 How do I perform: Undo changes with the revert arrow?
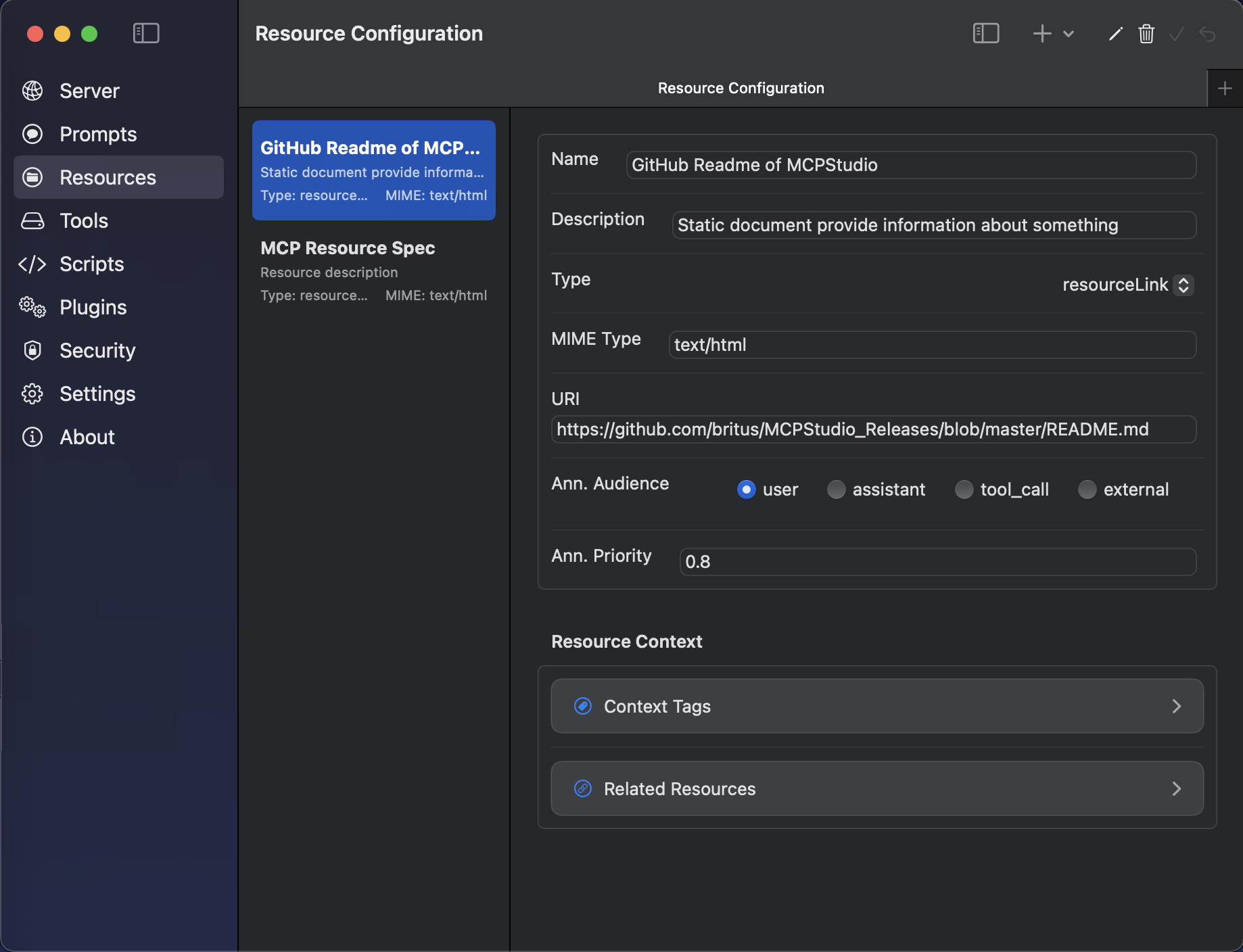pos(1208,33)
